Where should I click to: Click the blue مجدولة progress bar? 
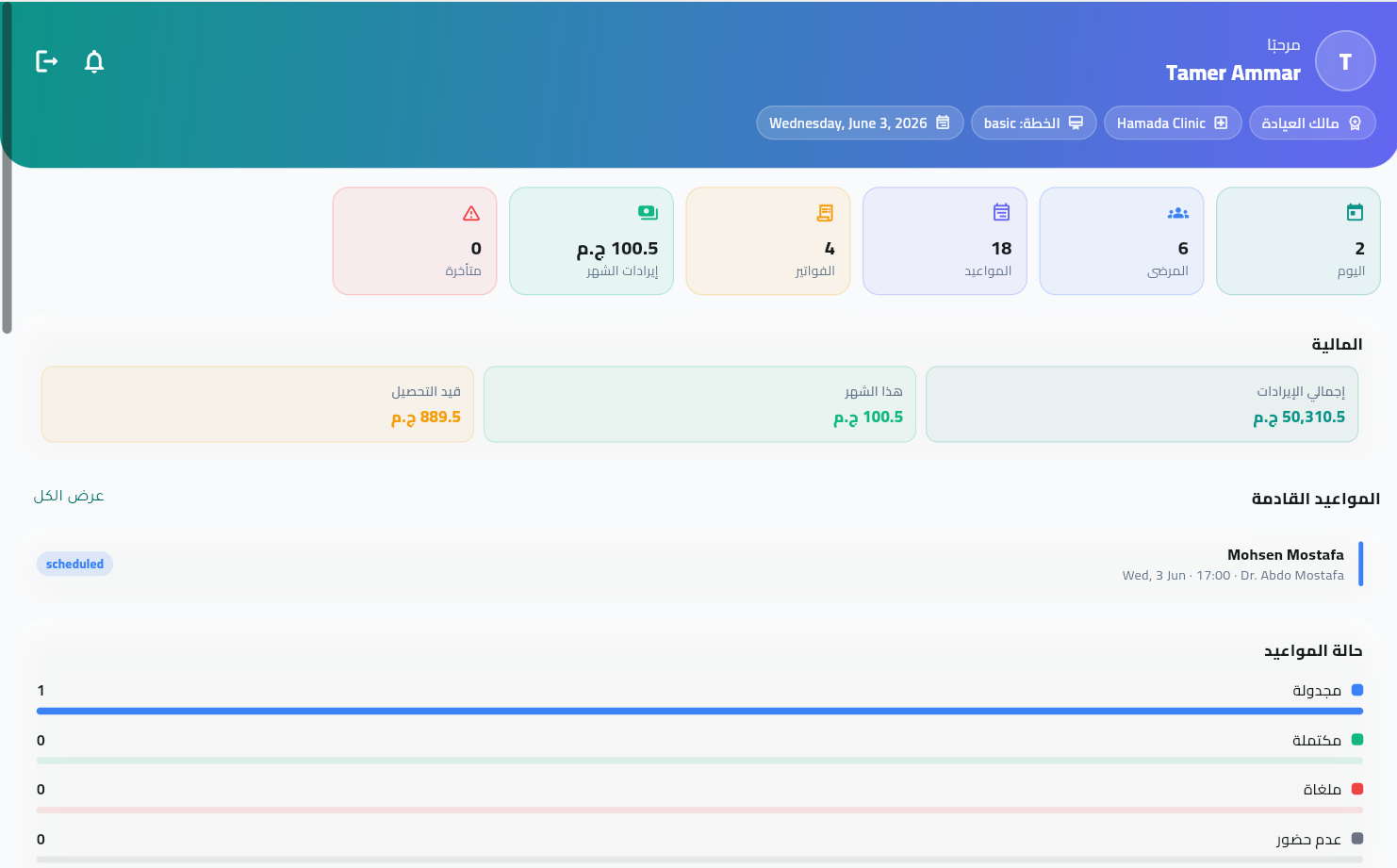pos(699,711)
